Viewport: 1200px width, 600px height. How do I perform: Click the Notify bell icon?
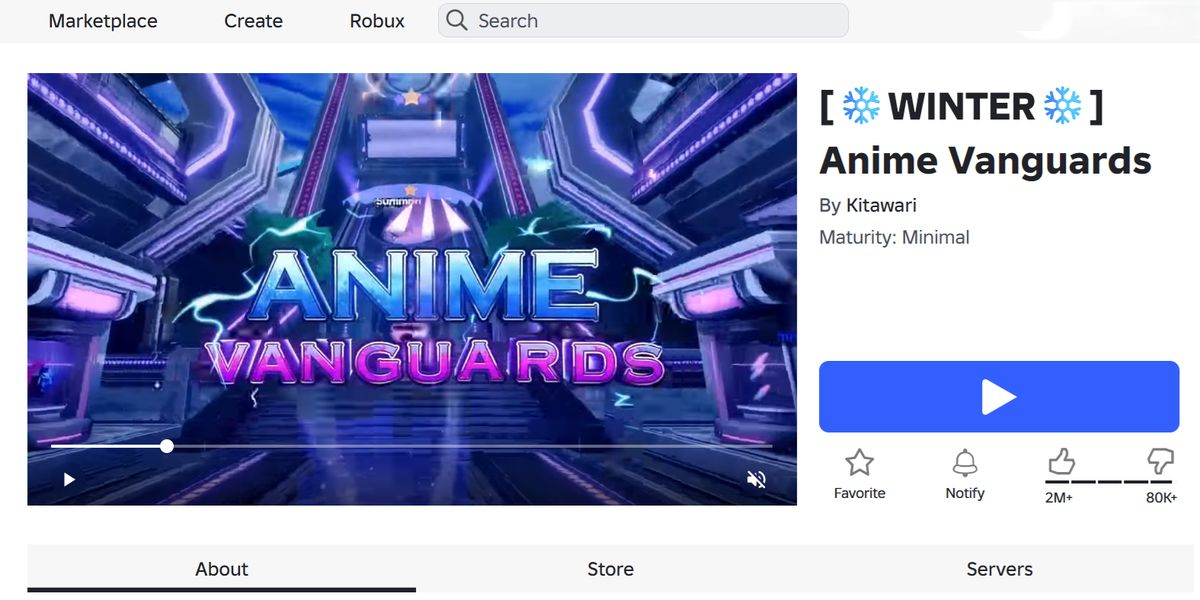pyautogui.click(x=965, y=462)
